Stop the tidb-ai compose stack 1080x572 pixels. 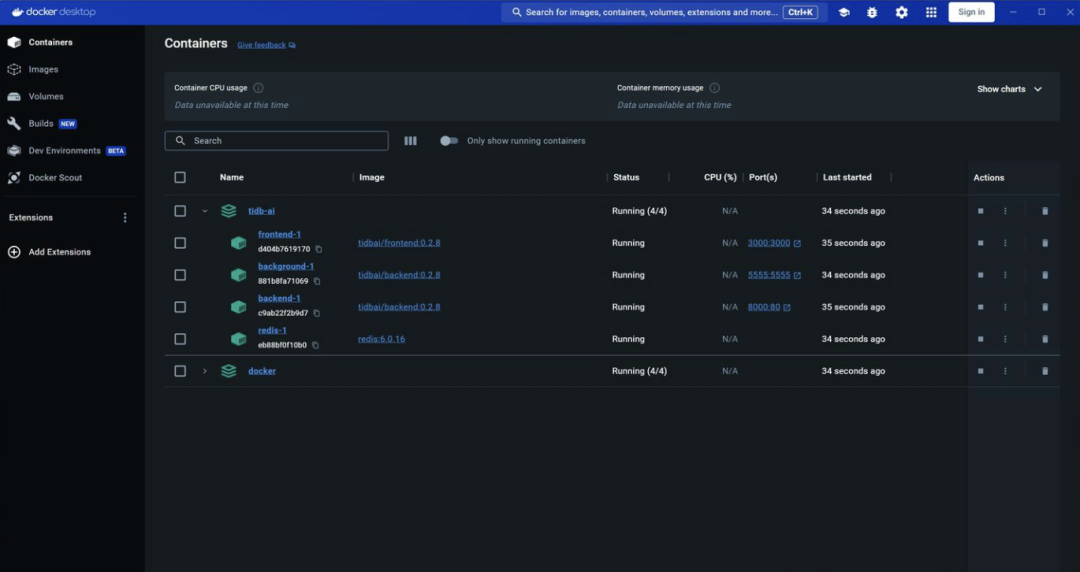tap(981, 211)
